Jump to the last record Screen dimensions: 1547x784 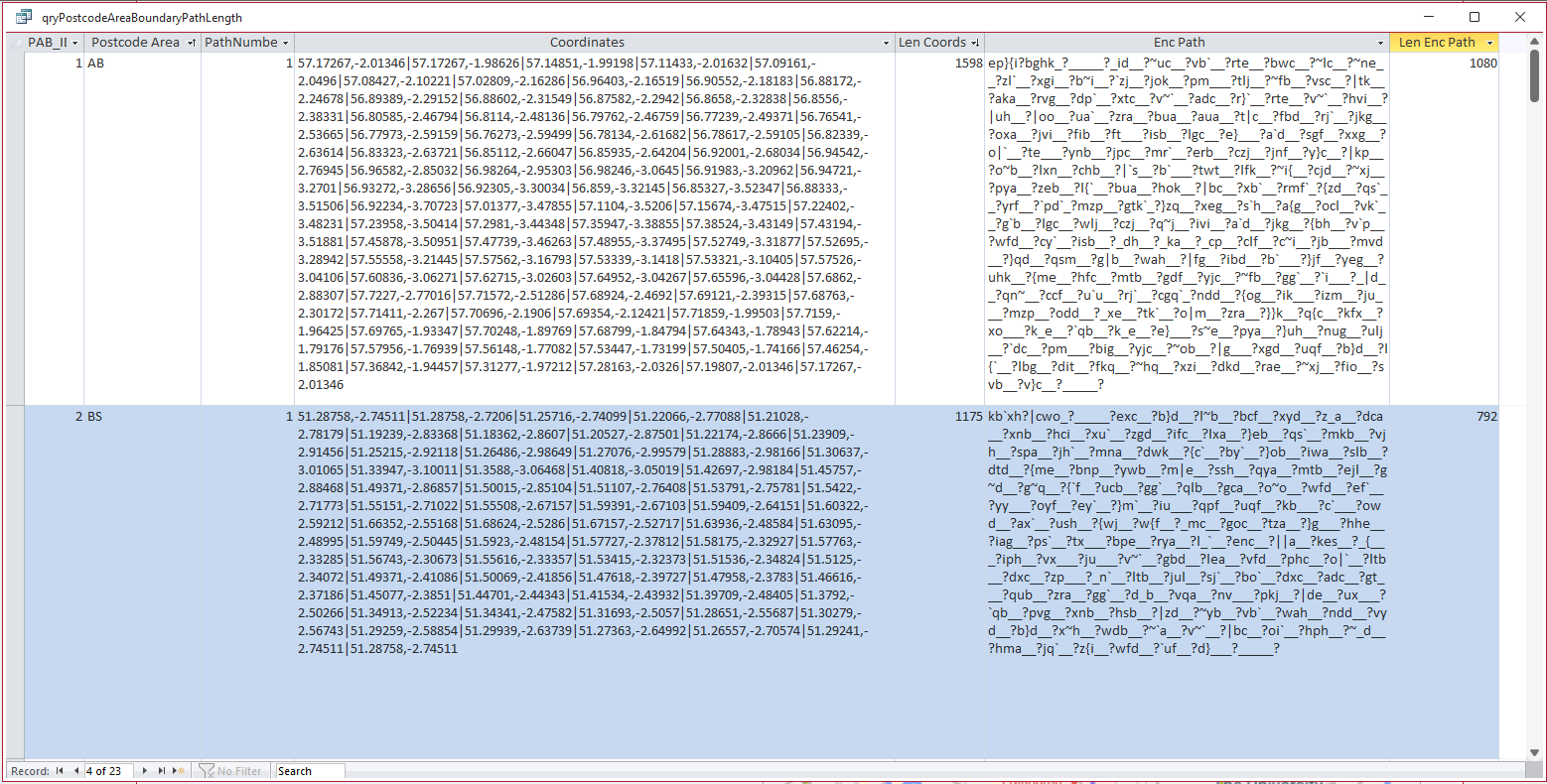[162, 770]
